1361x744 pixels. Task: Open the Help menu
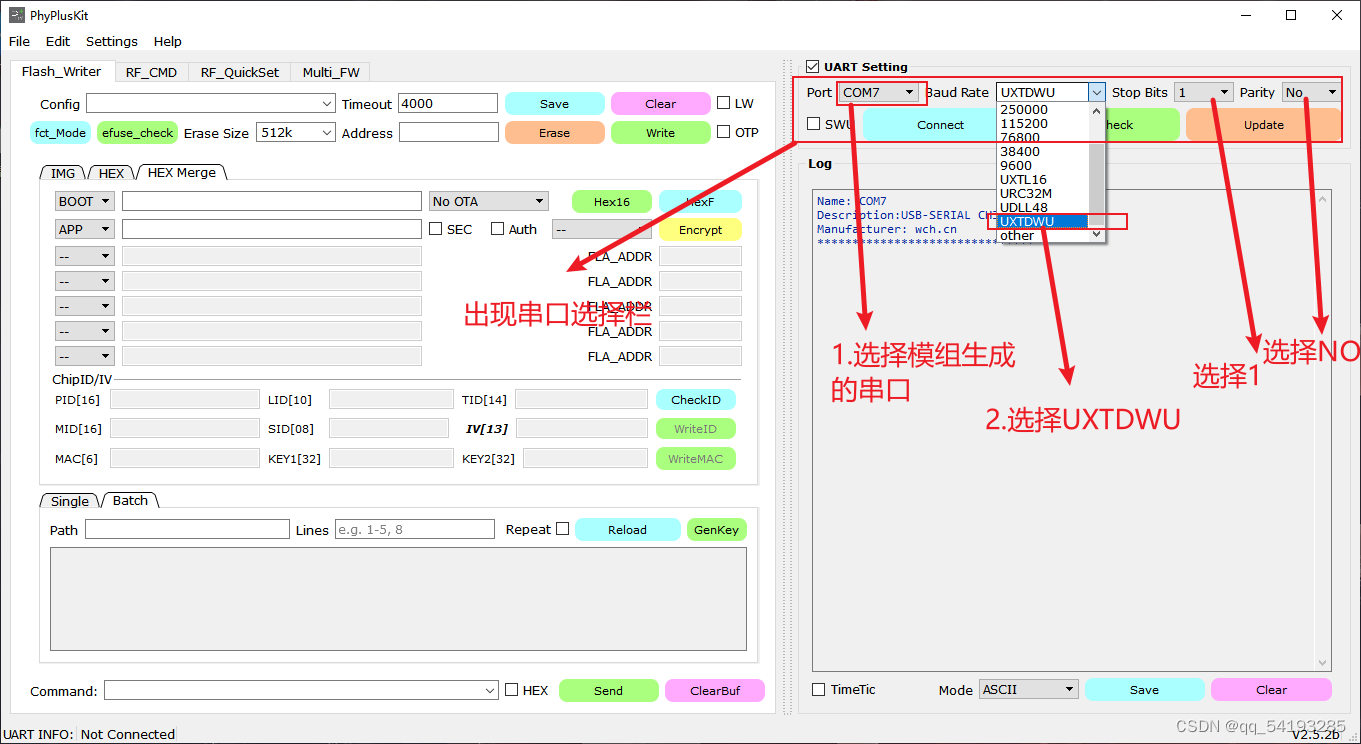click(168, 41)
